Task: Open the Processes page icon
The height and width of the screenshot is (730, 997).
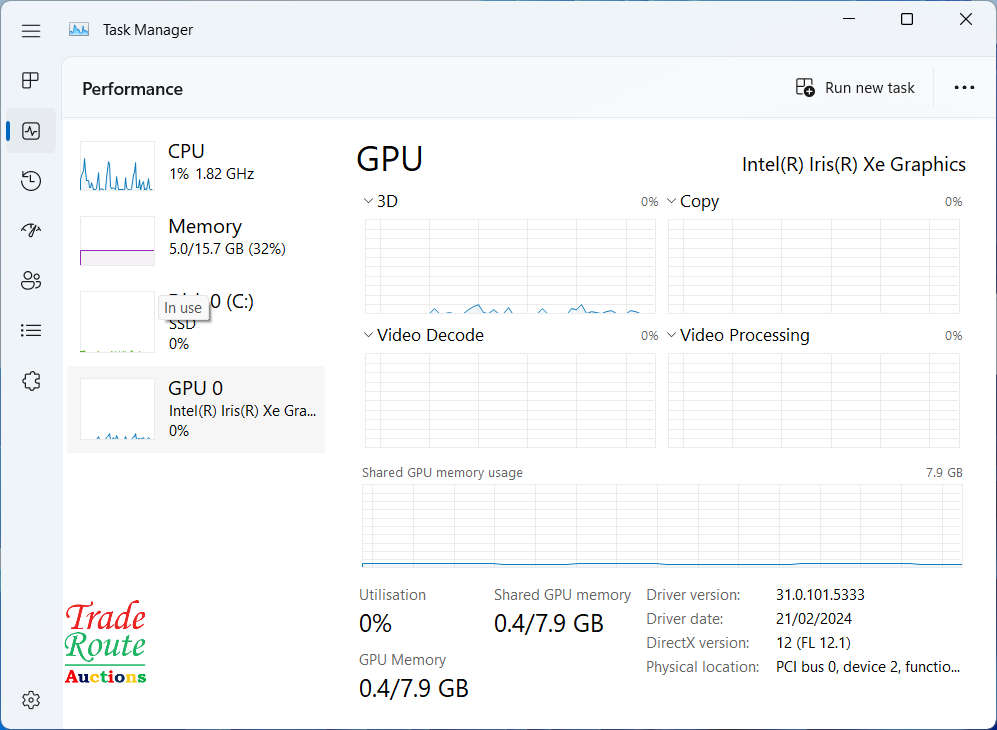Action: [31, 81]
